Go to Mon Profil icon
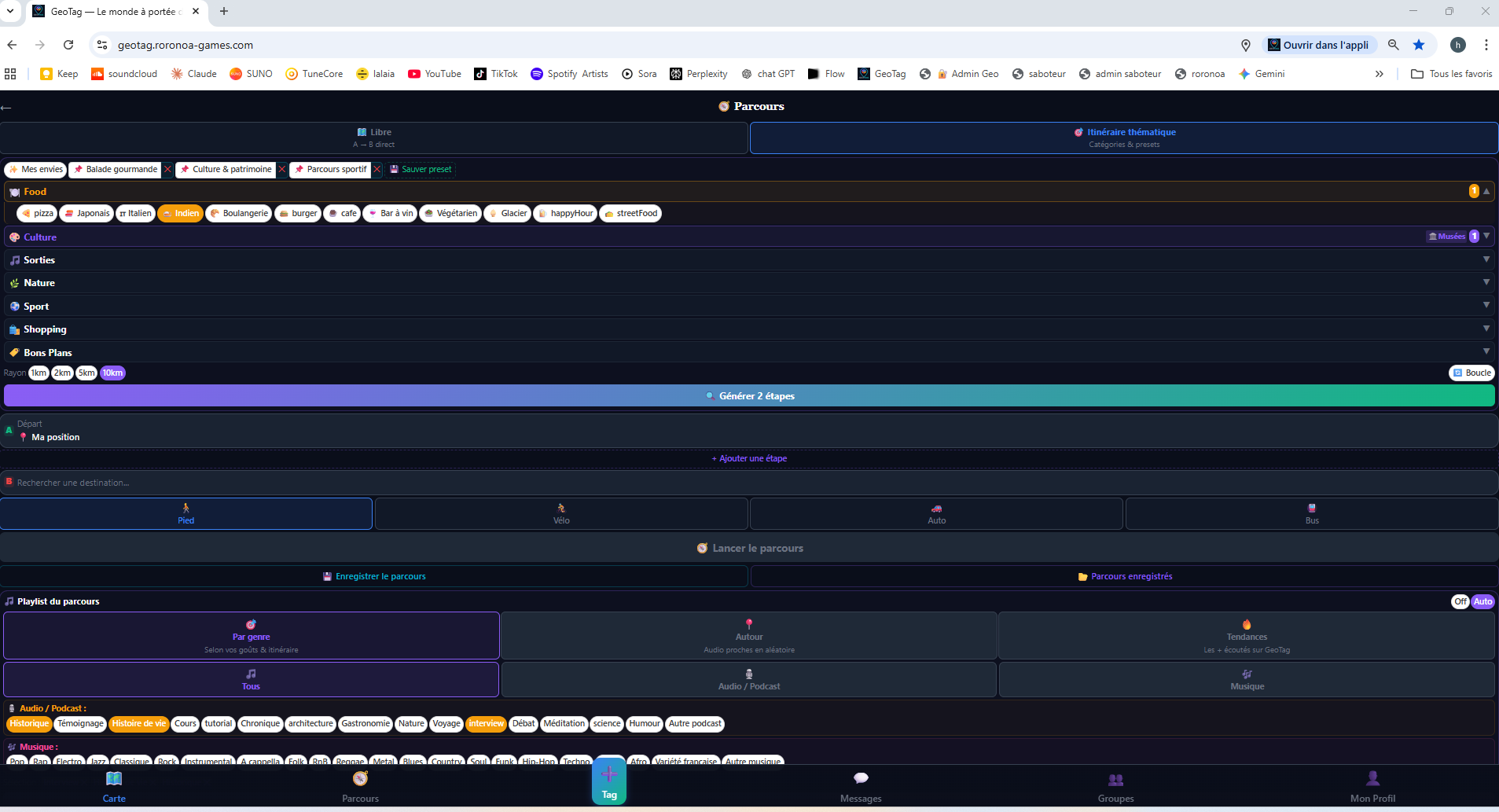This screenshot has height=812, width=1499. point(1372,779)
